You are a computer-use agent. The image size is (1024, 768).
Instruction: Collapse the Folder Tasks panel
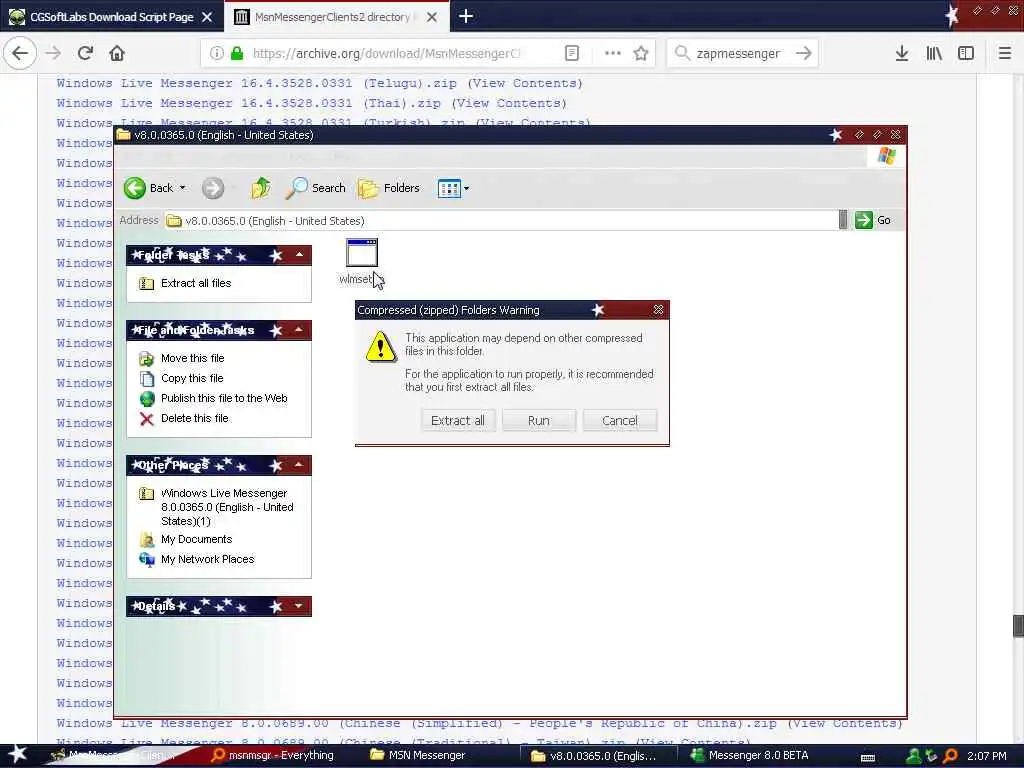tap(299, 255)
